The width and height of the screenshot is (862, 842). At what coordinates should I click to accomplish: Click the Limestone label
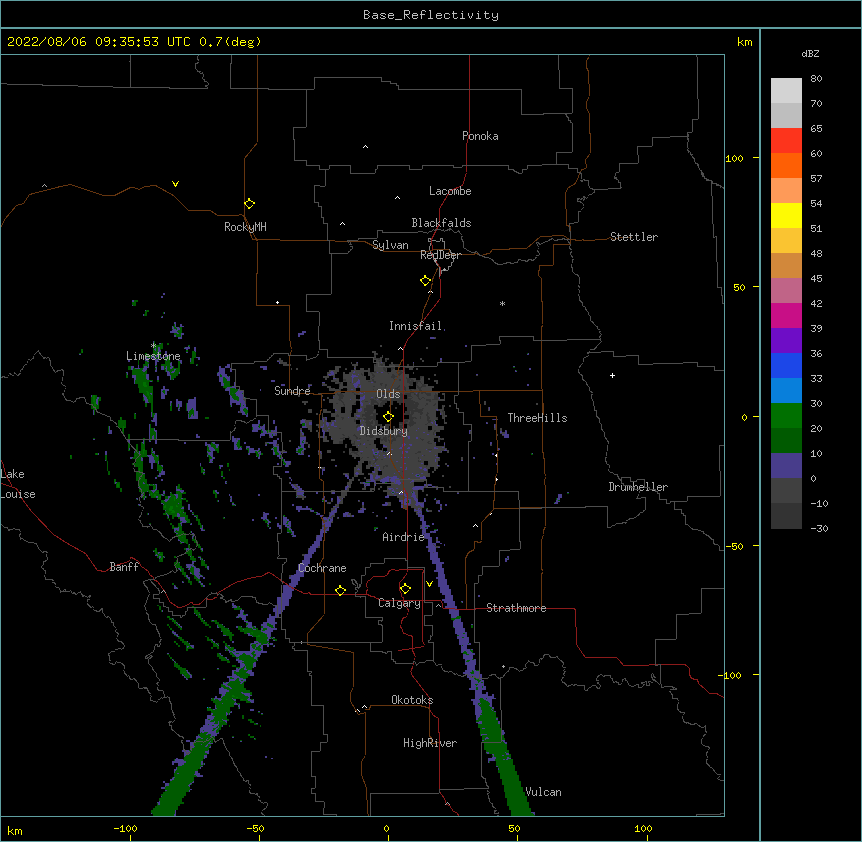point(153,356)
